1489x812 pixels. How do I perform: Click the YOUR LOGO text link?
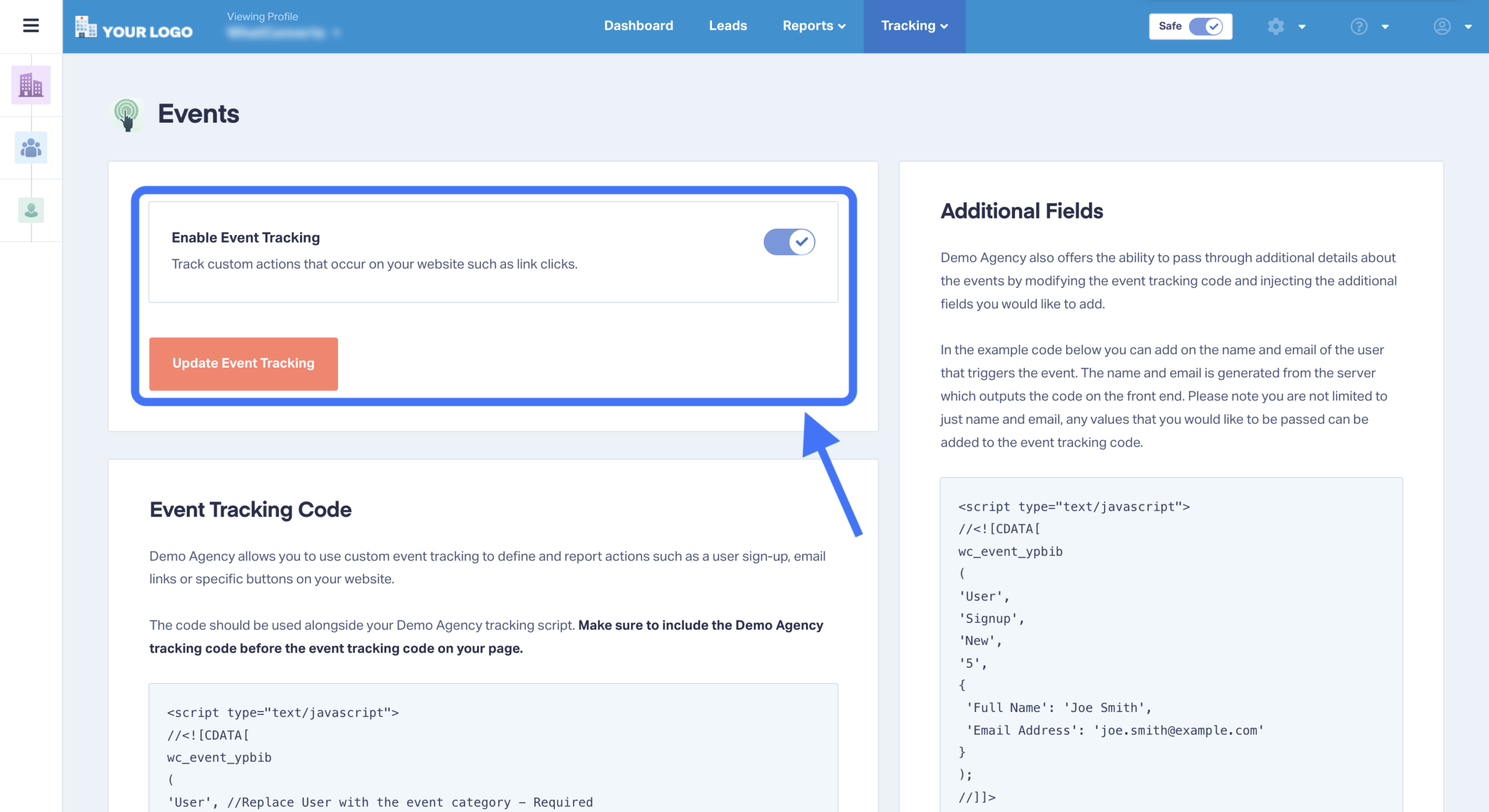point(147,31)
